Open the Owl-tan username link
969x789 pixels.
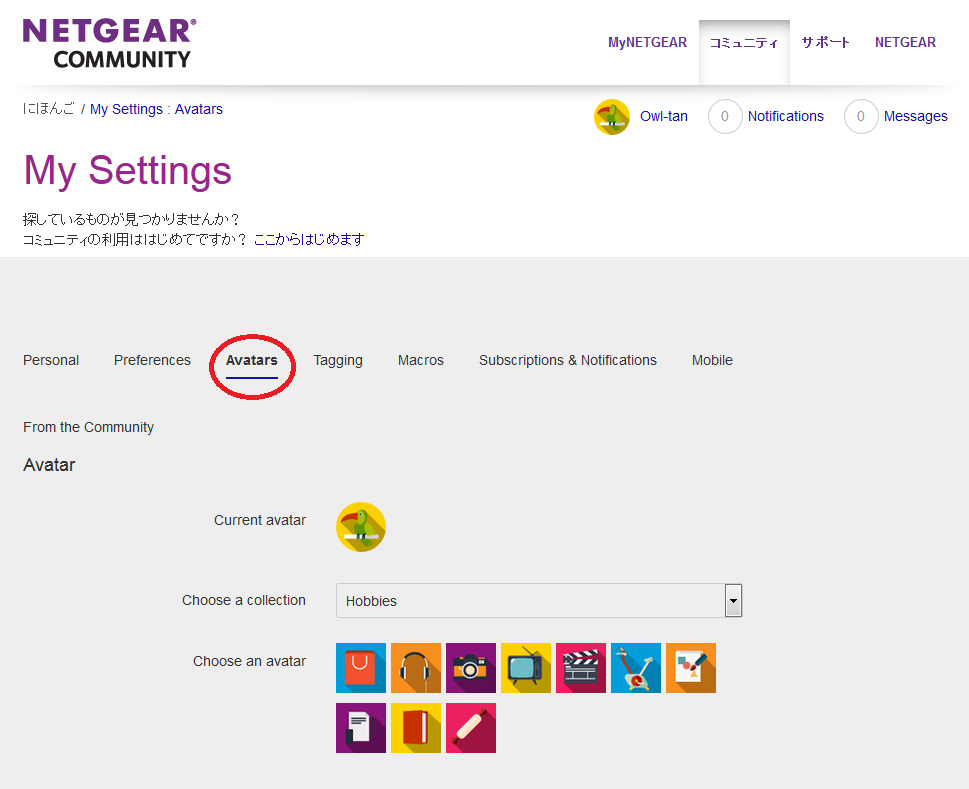tap(664, 116)
